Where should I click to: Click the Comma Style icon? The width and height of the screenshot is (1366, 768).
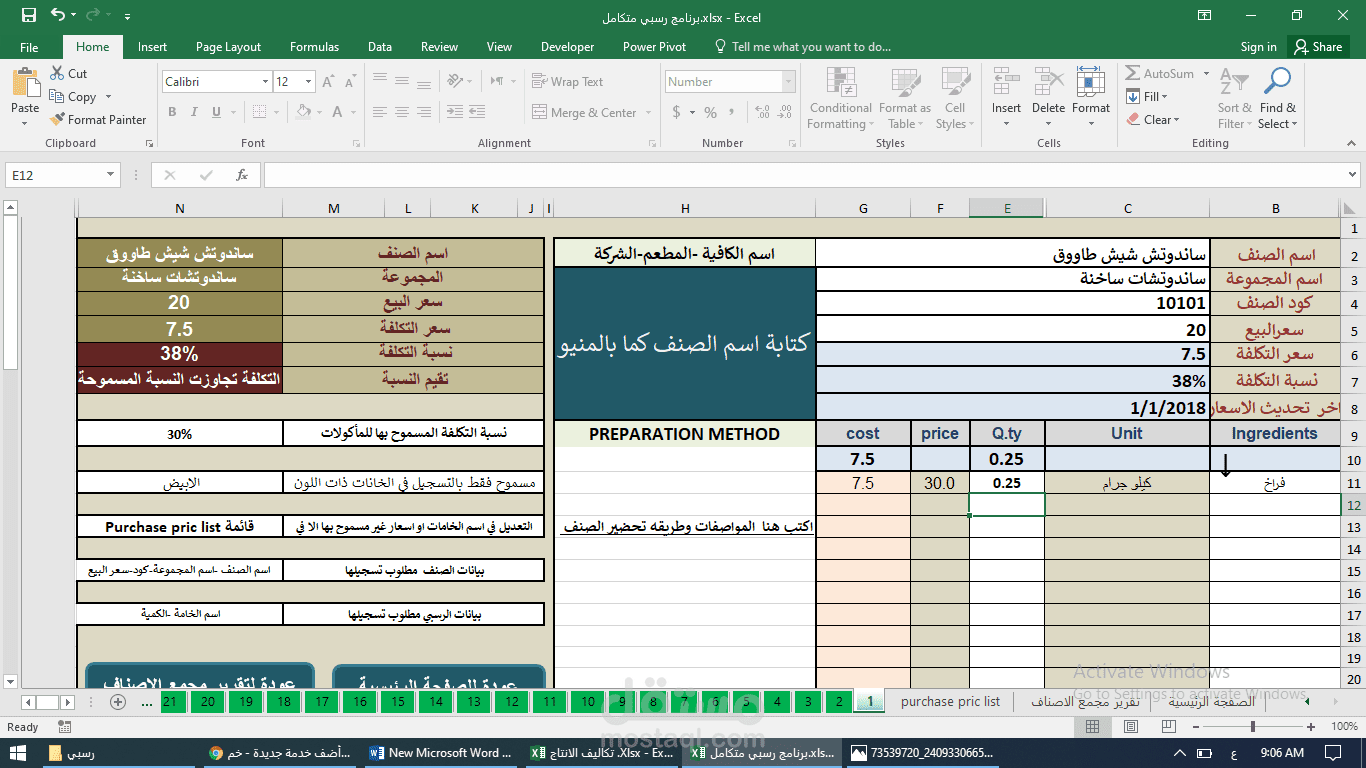pyautogui.click(x=734, y=113)
